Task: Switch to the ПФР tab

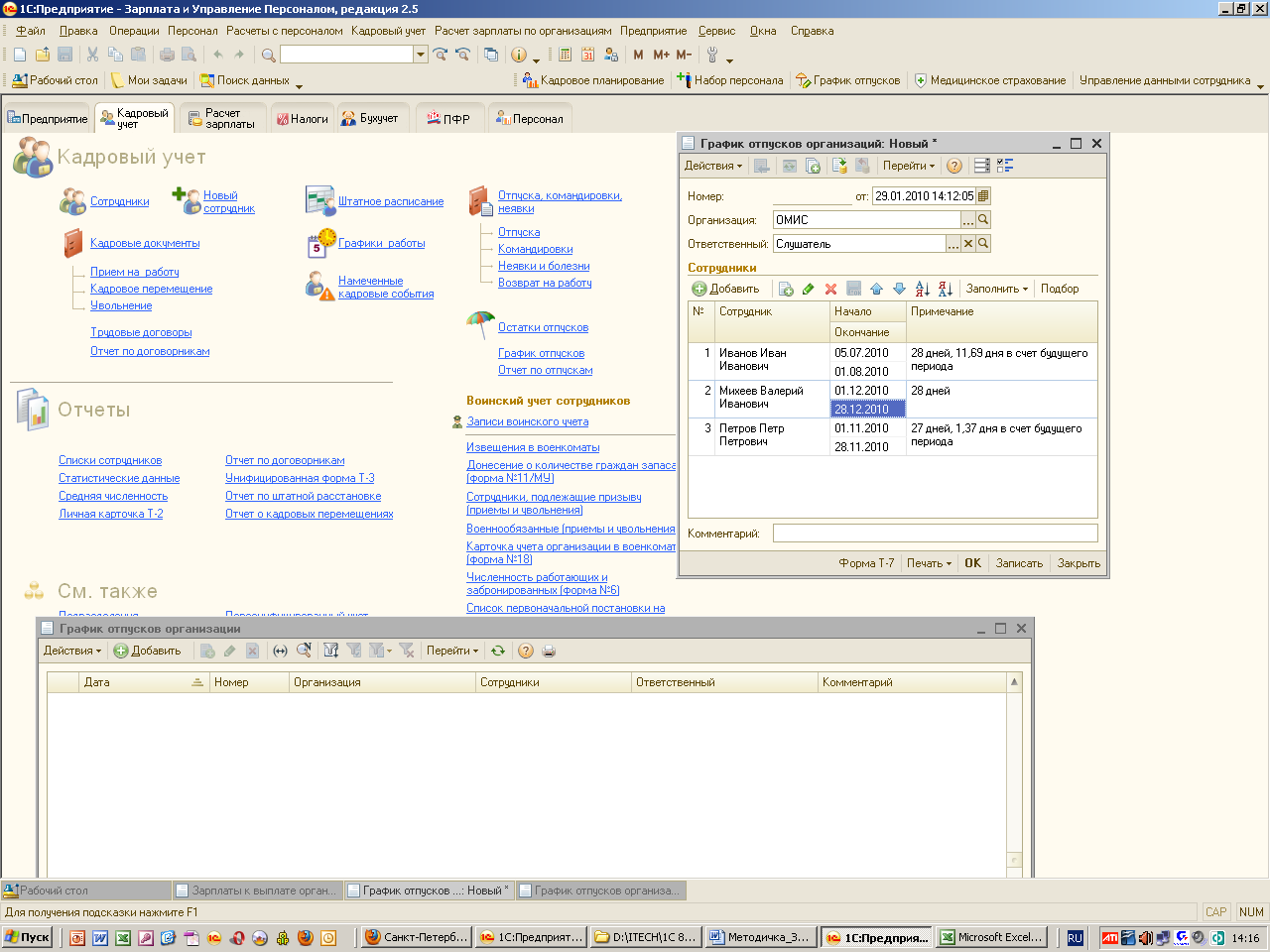Action: (x=448, y=118)
